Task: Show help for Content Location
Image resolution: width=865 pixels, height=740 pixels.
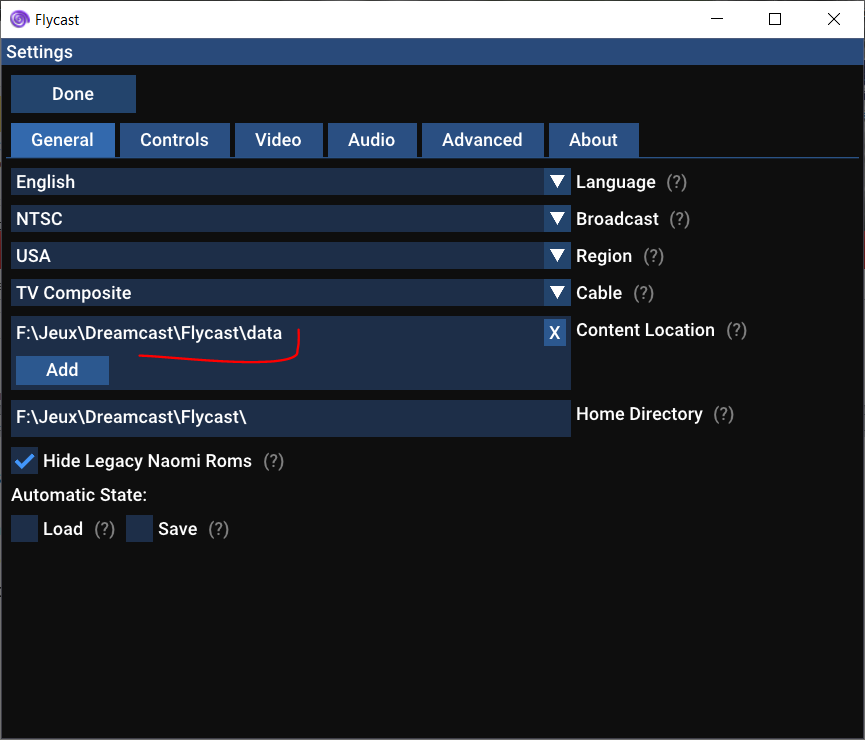Action: click(736, 330)
